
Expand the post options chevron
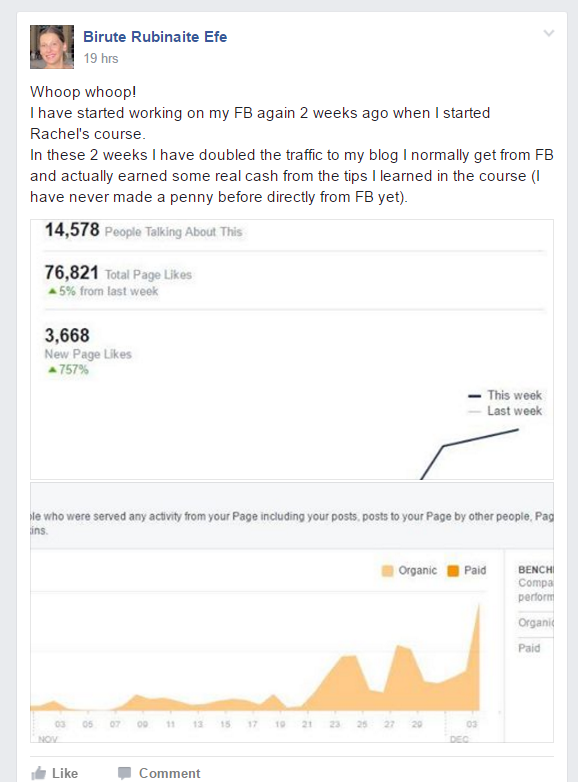click(x=549, y=33)
